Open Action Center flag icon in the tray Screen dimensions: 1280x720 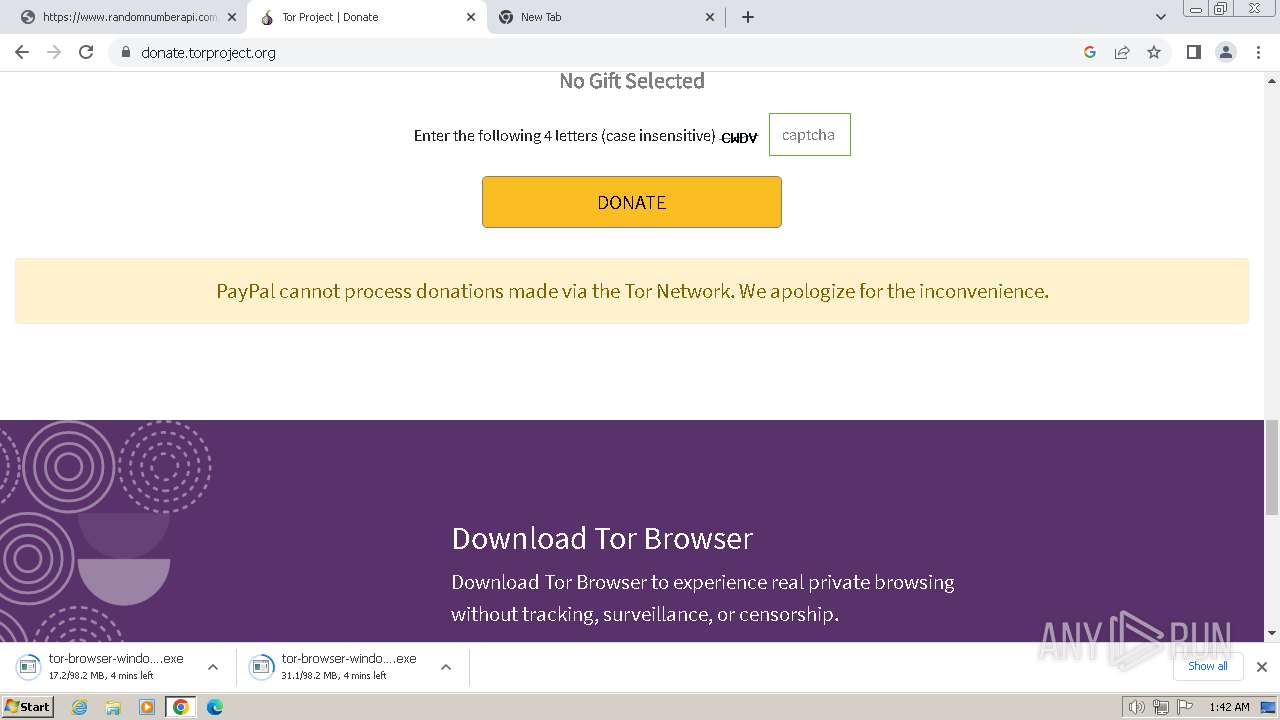[1185, 707]
